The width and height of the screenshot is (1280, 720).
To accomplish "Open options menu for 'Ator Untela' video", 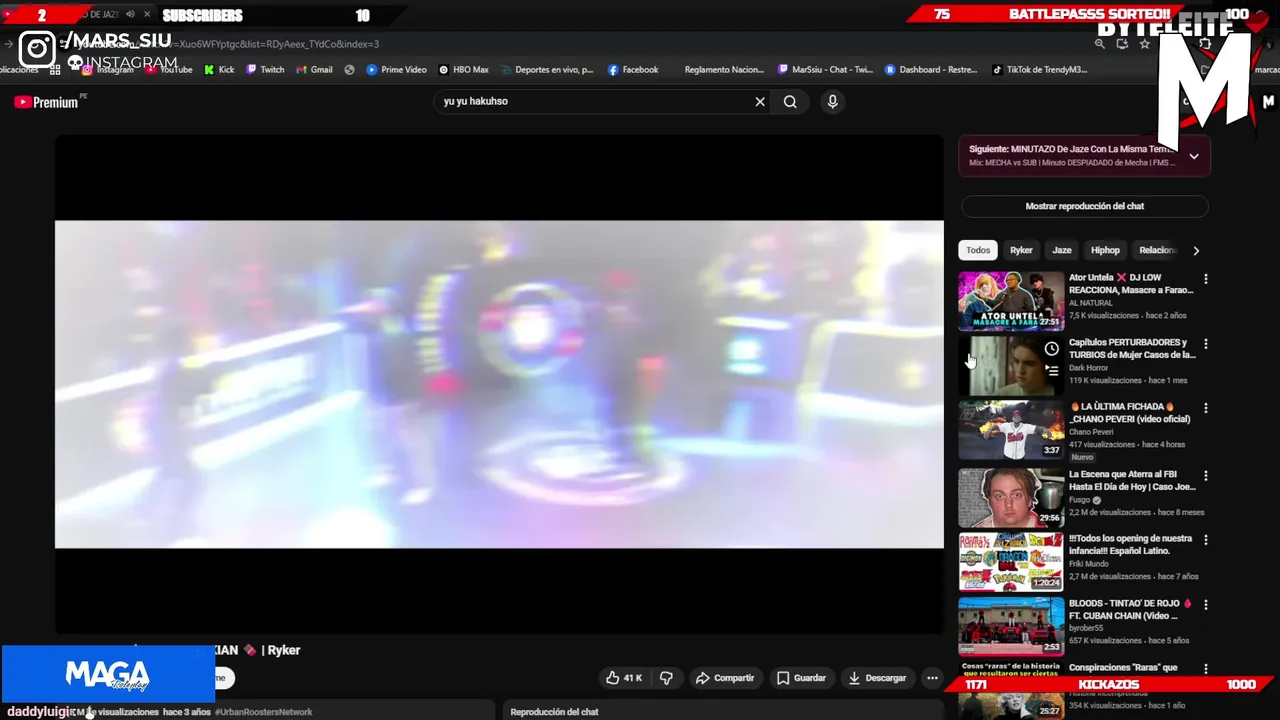I will tap(1205, 279).
